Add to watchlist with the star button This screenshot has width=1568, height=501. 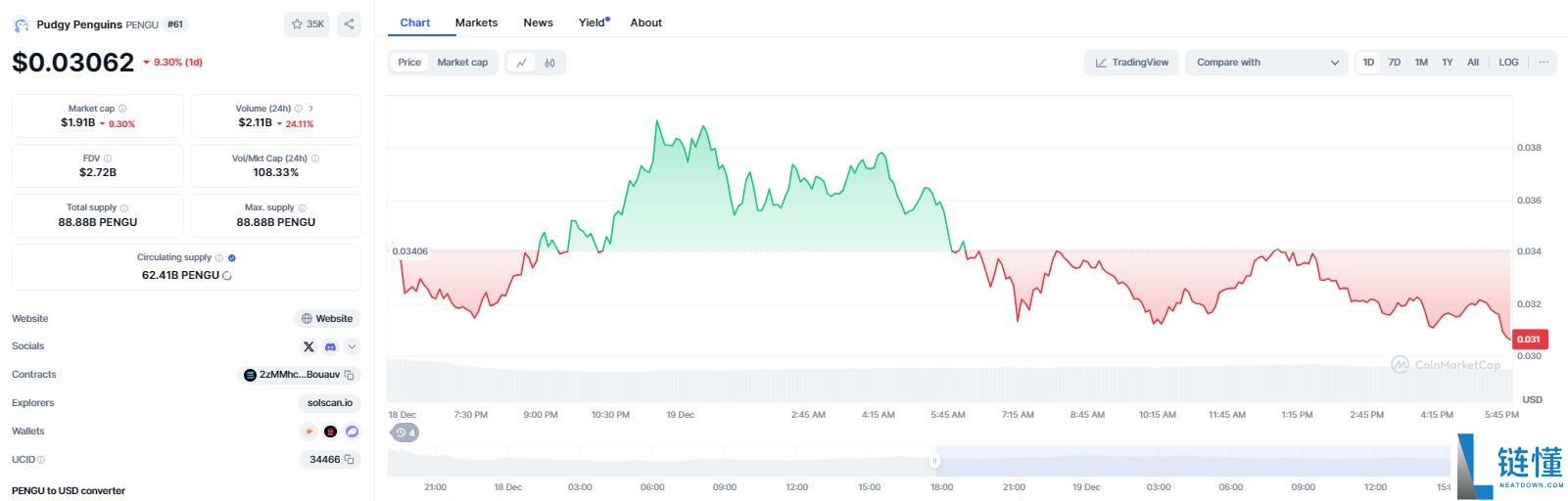click(307, 24)
